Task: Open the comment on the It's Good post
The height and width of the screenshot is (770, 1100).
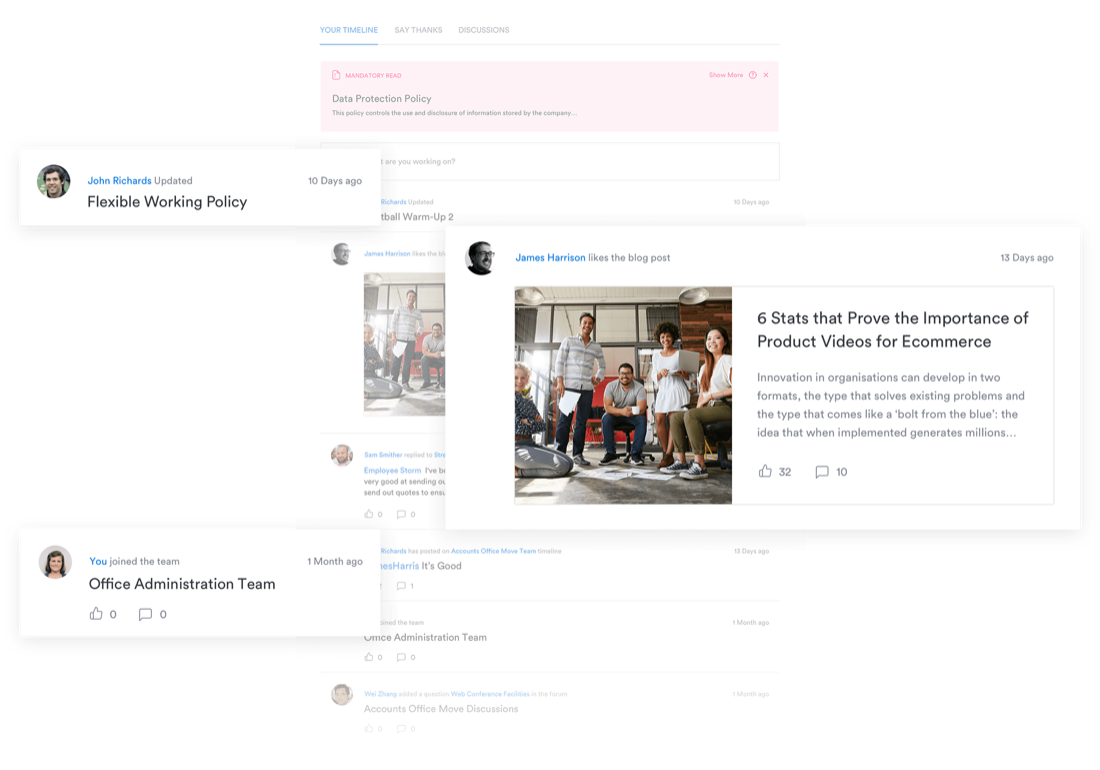Action: coord(401,586)
